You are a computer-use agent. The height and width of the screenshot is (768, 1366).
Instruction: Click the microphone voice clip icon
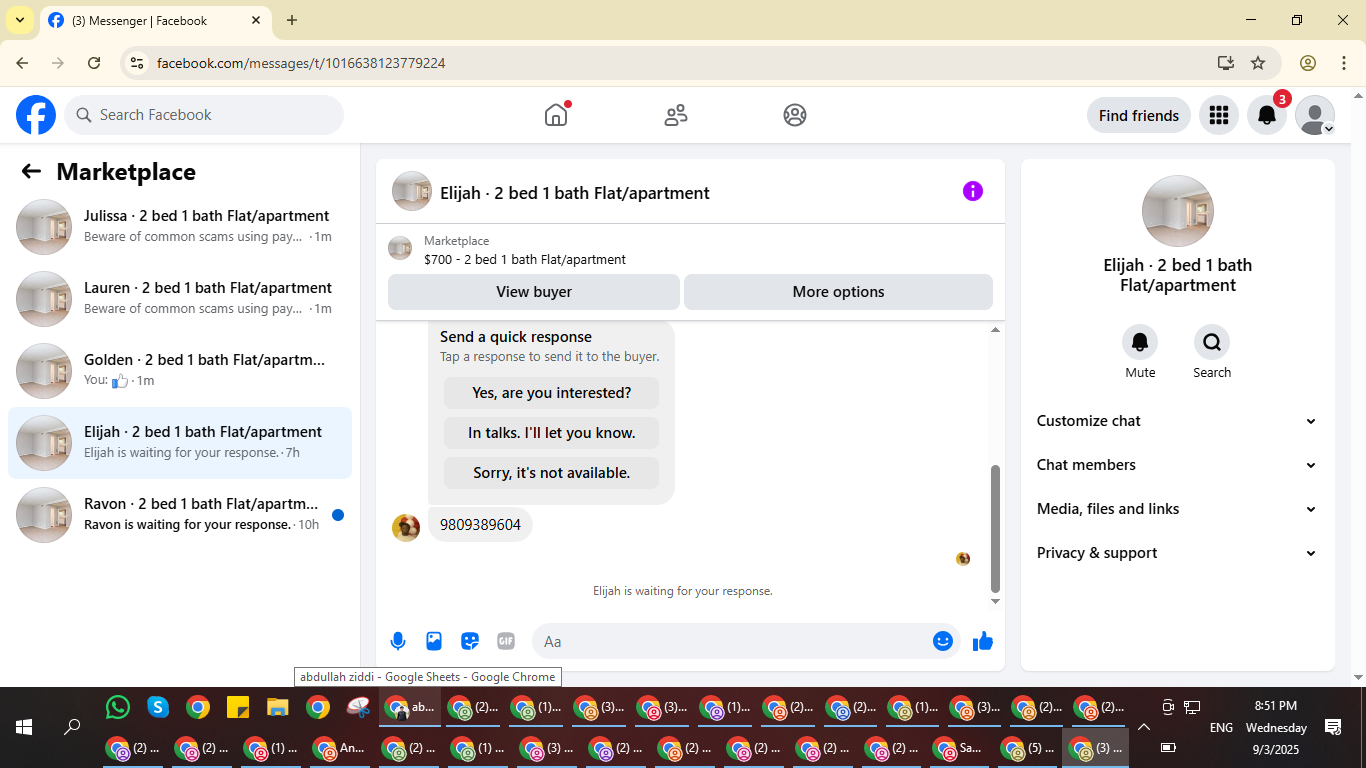point(398,641)
